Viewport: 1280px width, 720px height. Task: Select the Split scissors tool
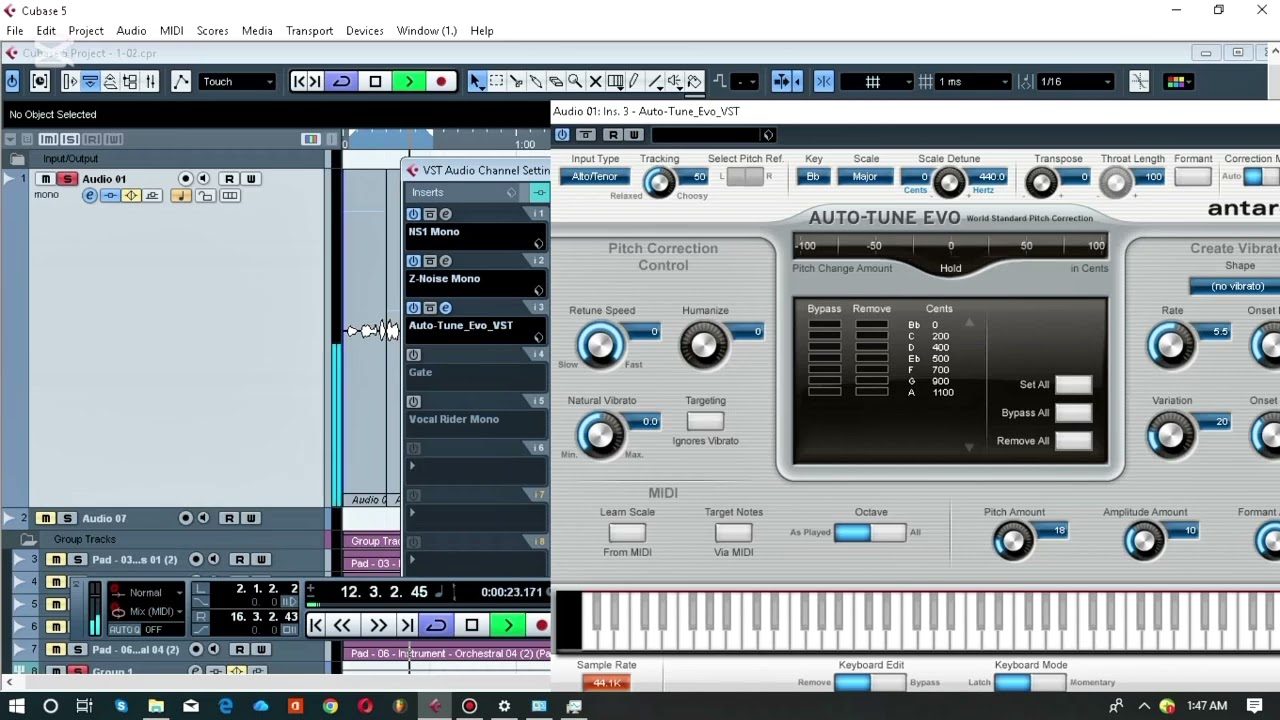(516, 82)
